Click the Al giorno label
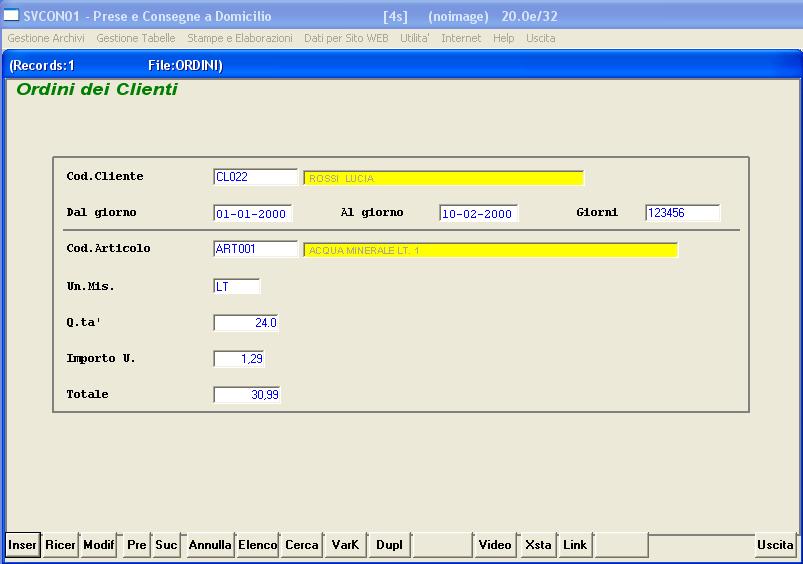The image size is (803, 564). tap(372, 212)
